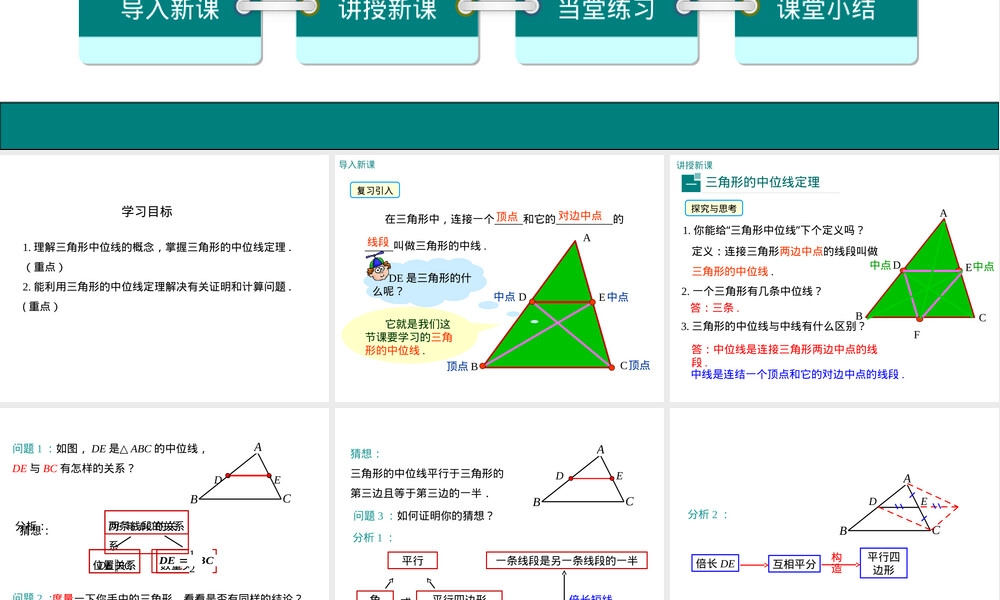Open the 三角形的中位线定理 slide thumbnail
1000x600 pixels.
834,278
